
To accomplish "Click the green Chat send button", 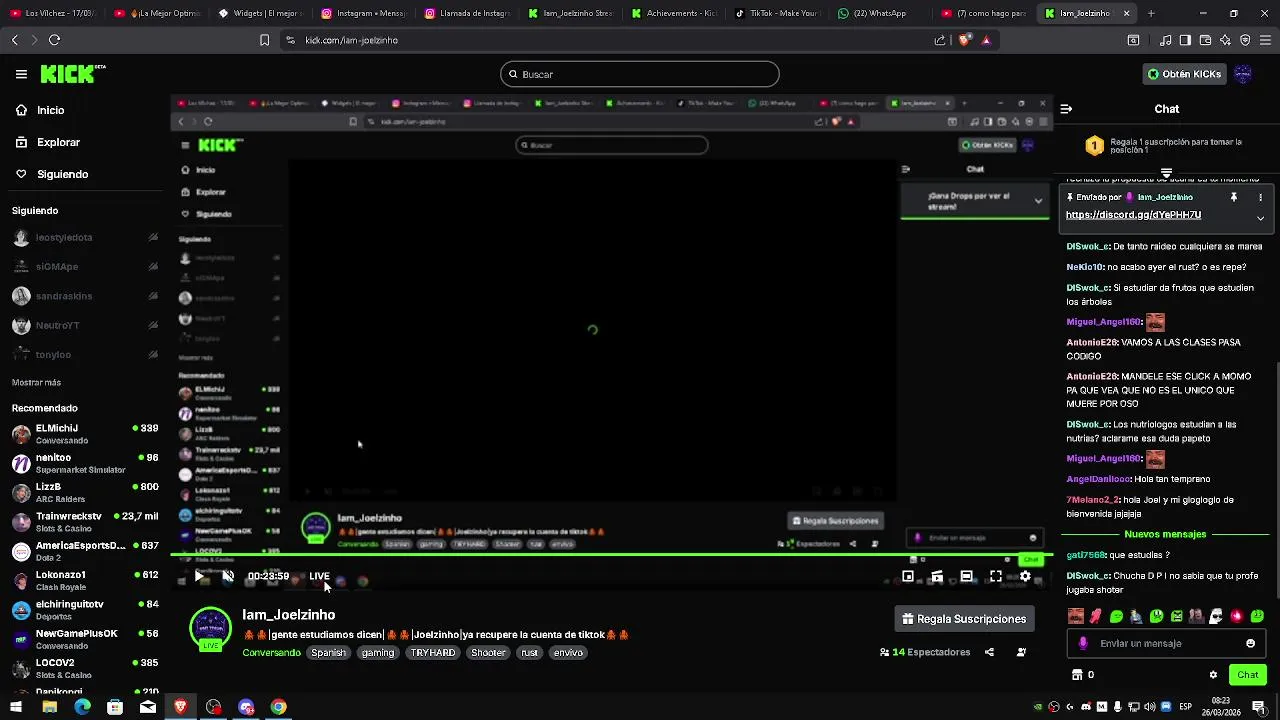I will point(1247,675).
